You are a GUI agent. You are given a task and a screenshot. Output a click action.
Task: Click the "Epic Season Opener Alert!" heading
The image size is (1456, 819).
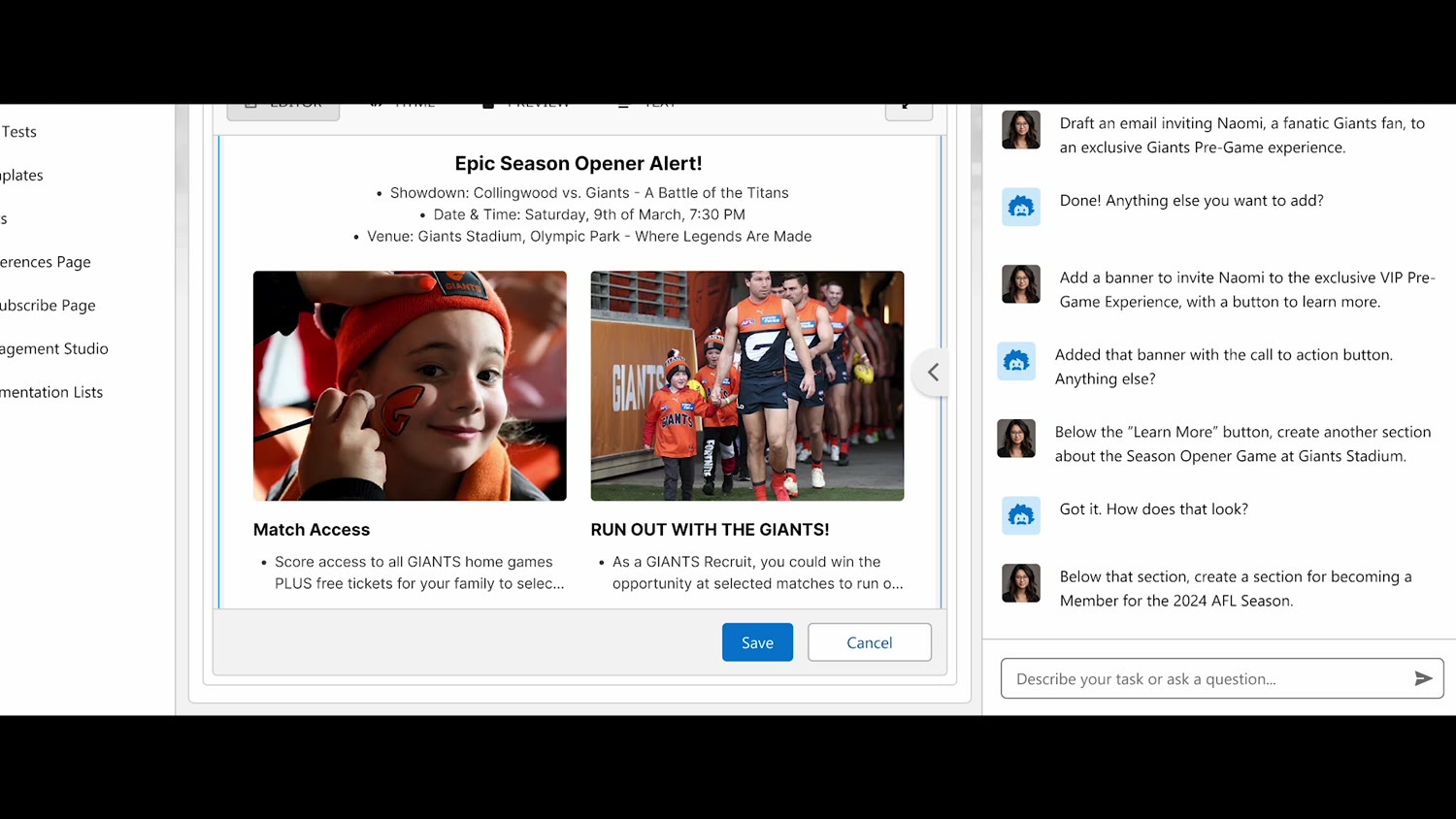[579, 163]
